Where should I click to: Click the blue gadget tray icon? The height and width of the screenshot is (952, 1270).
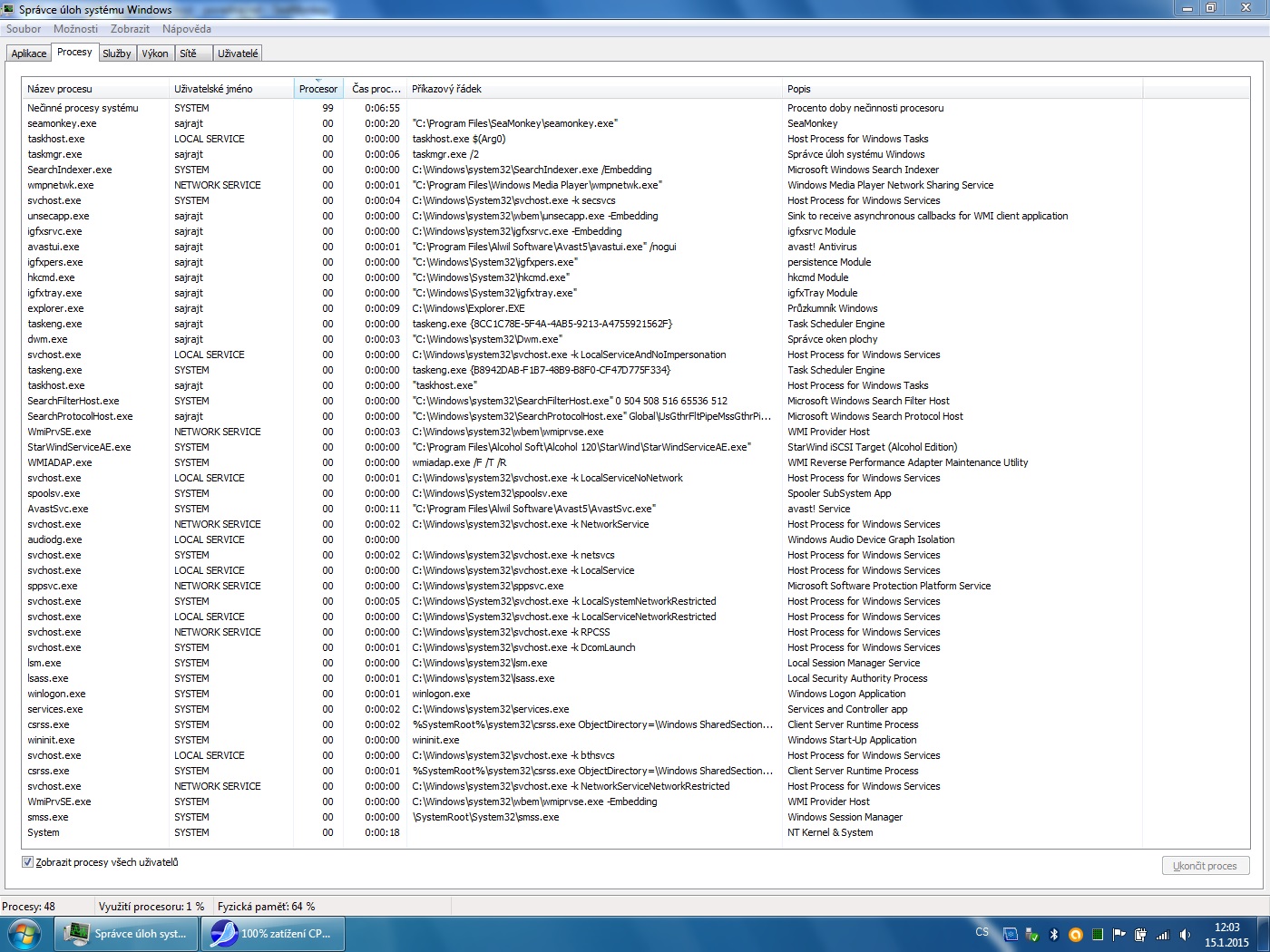coord(1010,934)
